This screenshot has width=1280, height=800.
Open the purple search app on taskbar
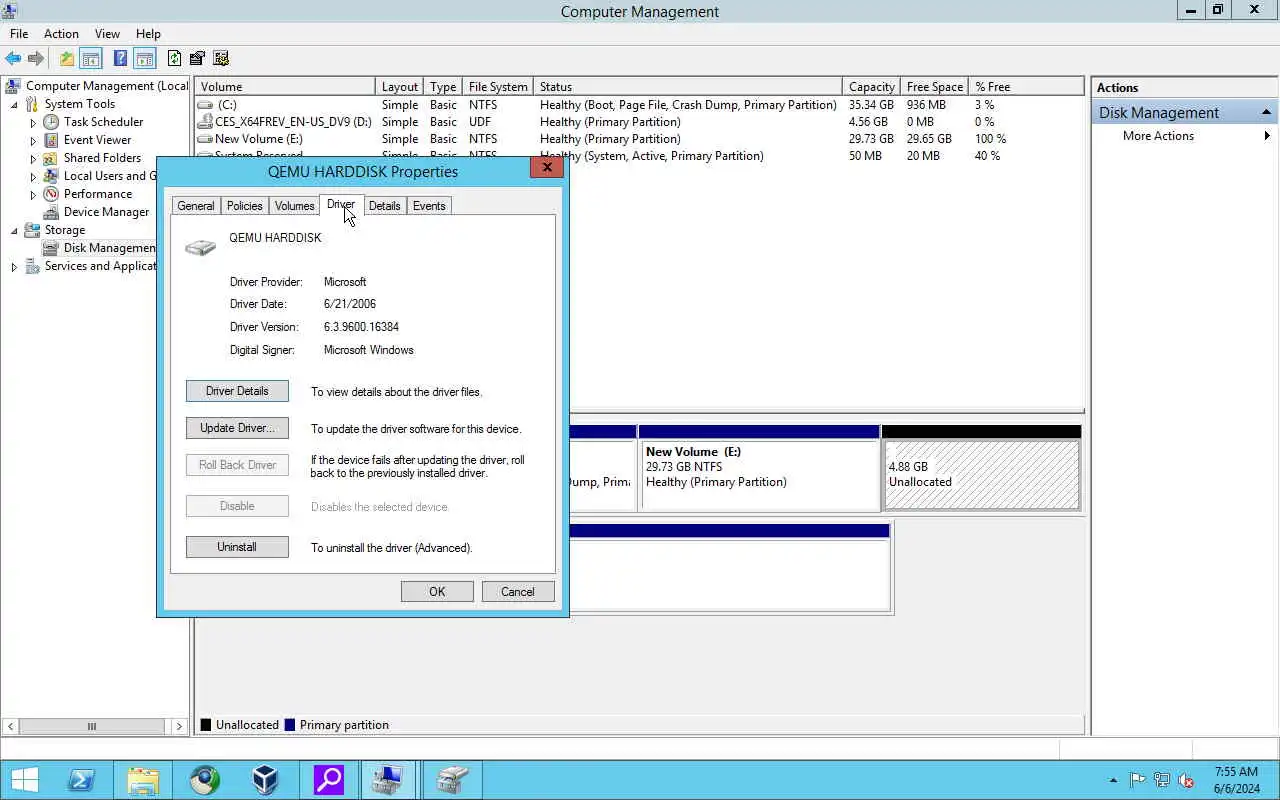tap(328, 780)
